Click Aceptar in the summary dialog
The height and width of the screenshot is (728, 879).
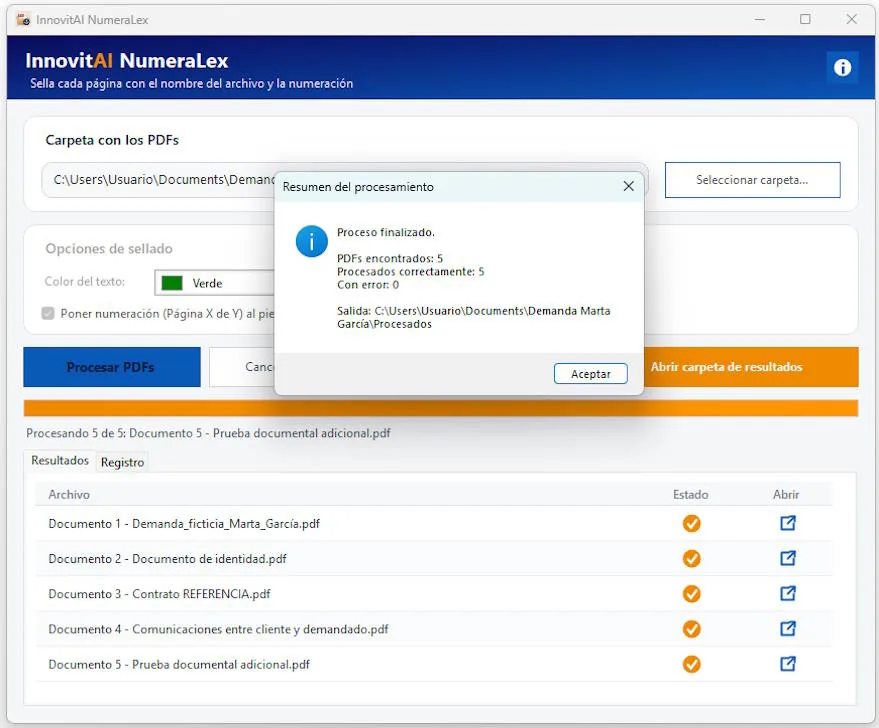point(590,374)
